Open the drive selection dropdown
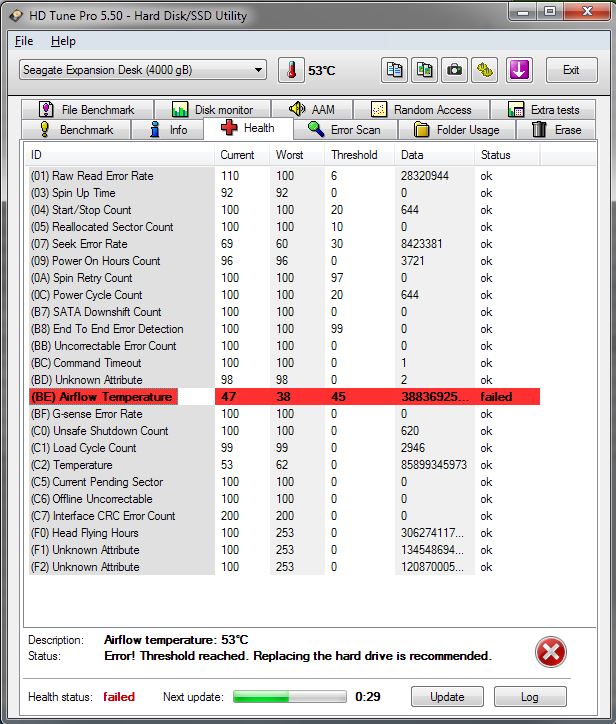 point(143,70)
